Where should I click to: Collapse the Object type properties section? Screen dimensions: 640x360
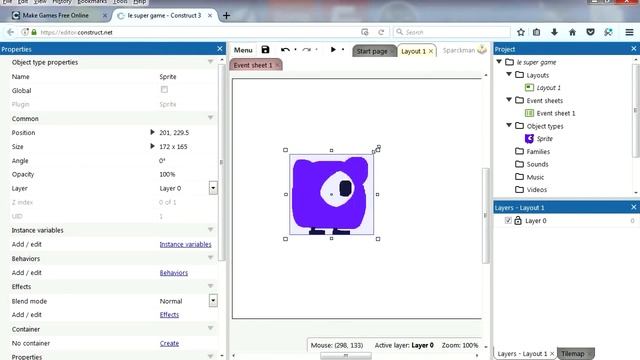pyautogui.click(x=210, y=62)
